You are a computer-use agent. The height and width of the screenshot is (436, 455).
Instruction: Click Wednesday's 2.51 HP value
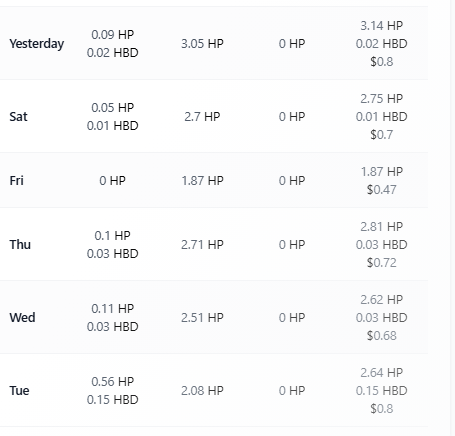[x=202, y=318]
